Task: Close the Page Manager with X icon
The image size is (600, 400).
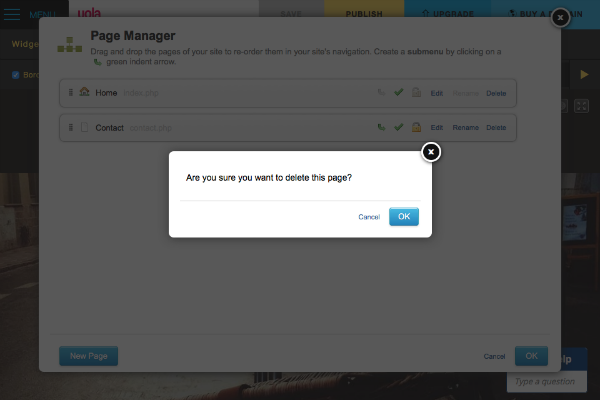Action: pos(561,17)
